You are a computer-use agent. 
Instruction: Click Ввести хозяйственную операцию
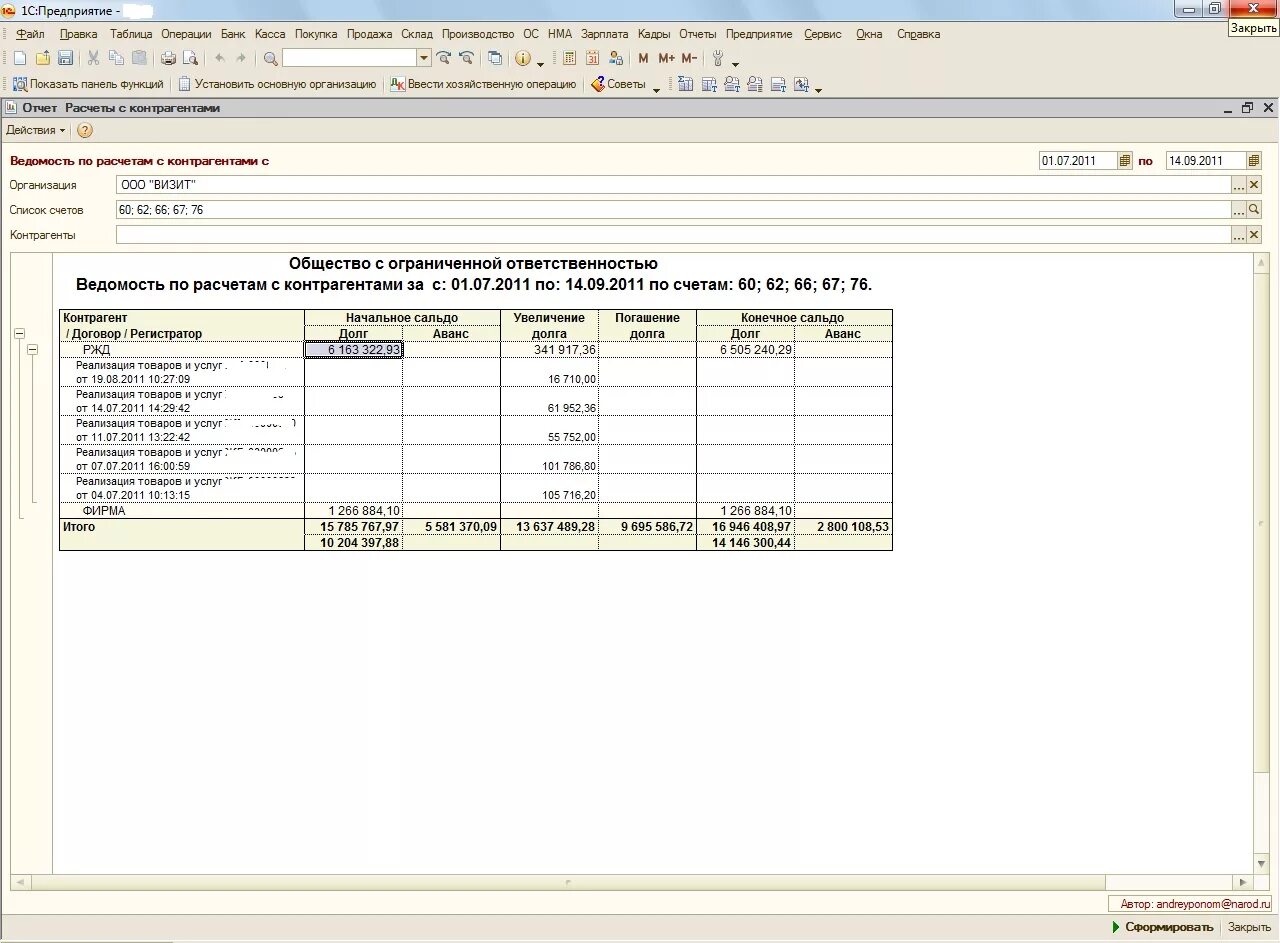tap(483, 84)
